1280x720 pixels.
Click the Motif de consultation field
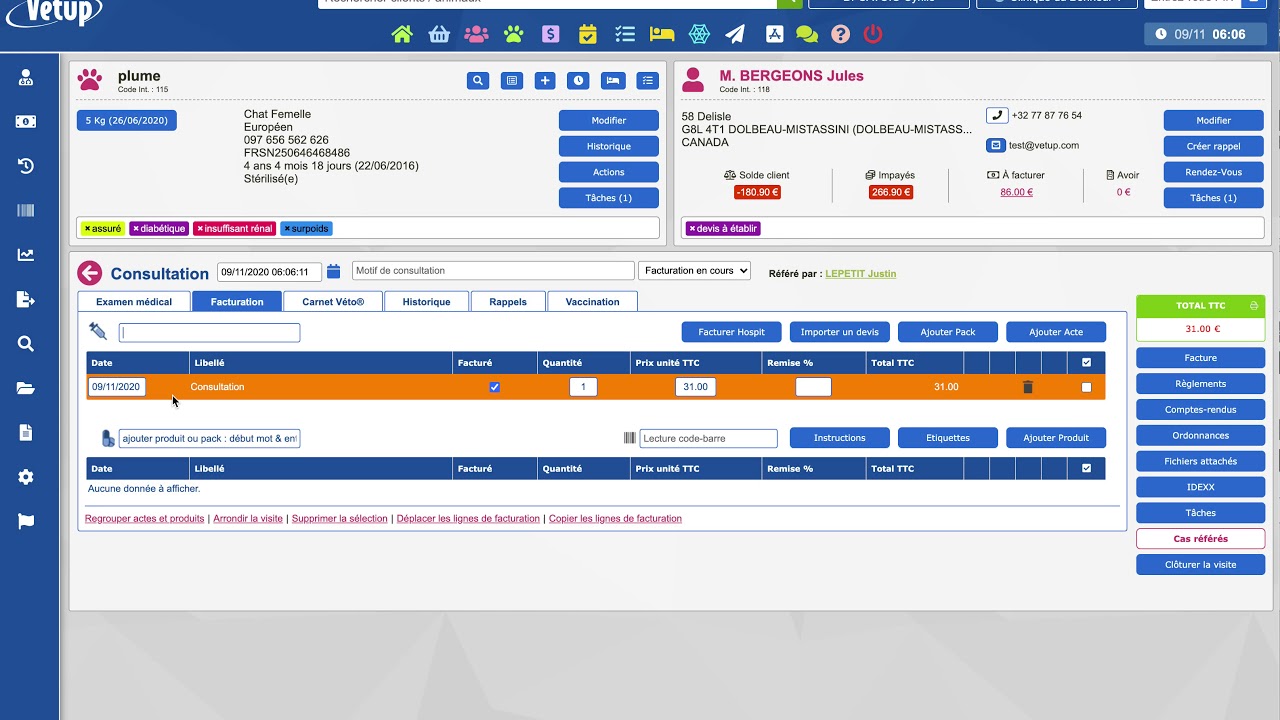493,271
